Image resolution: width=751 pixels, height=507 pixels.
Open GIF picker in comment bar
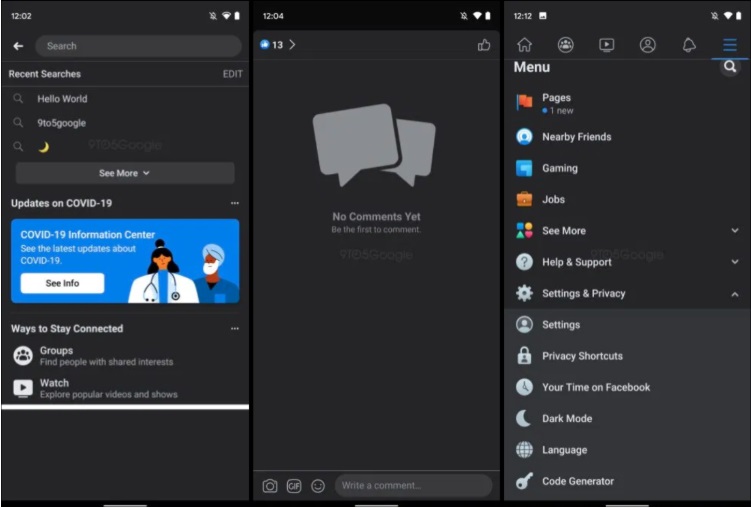click(x=294, y=486)
